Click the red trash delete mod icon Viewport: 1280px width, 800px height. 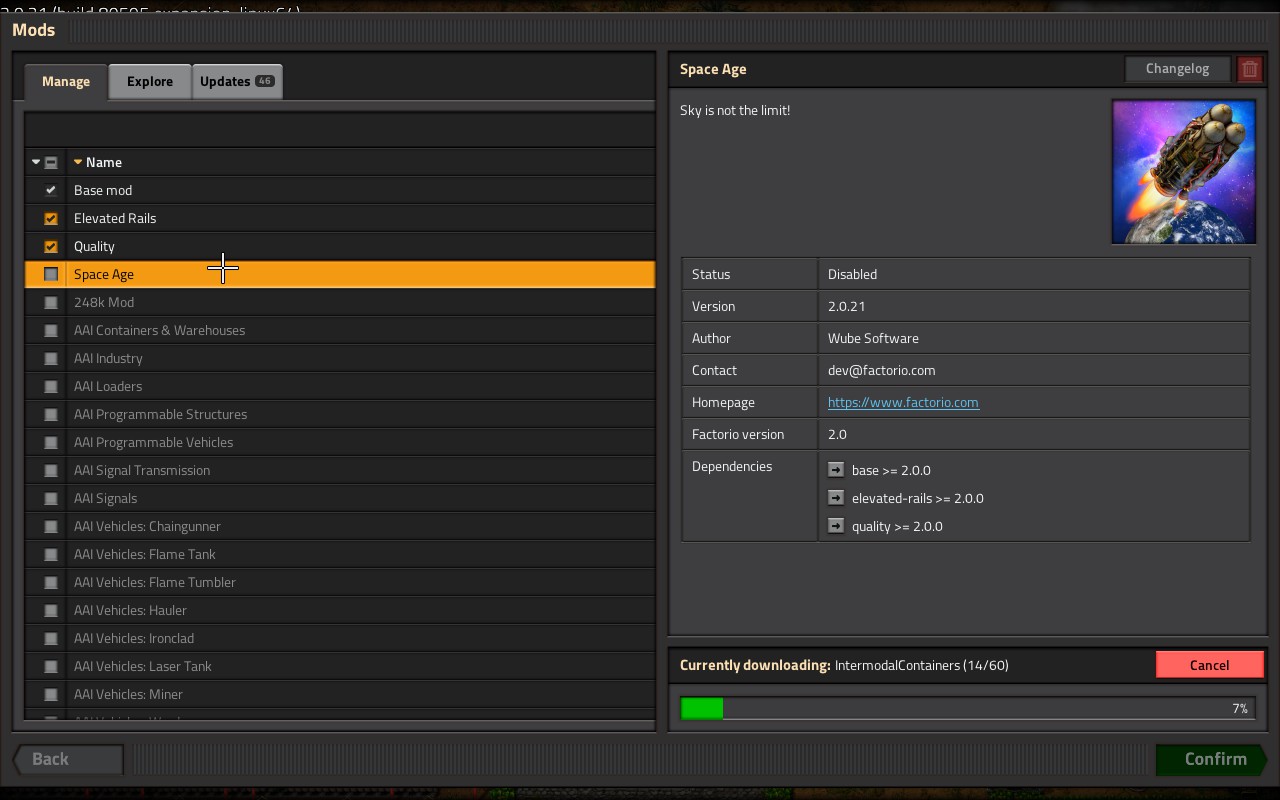[x=1250, y=69]
